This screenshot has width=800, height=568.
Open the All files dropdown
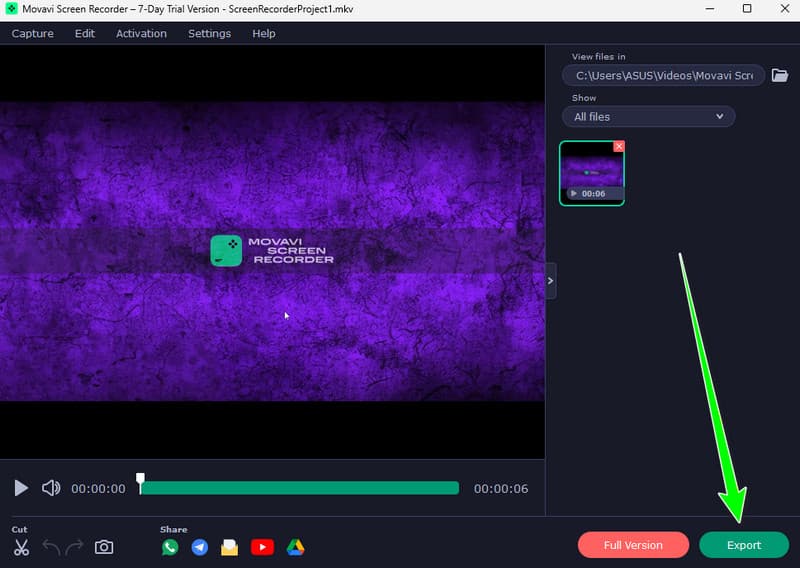pyautogui.click(x=648, y=116)
